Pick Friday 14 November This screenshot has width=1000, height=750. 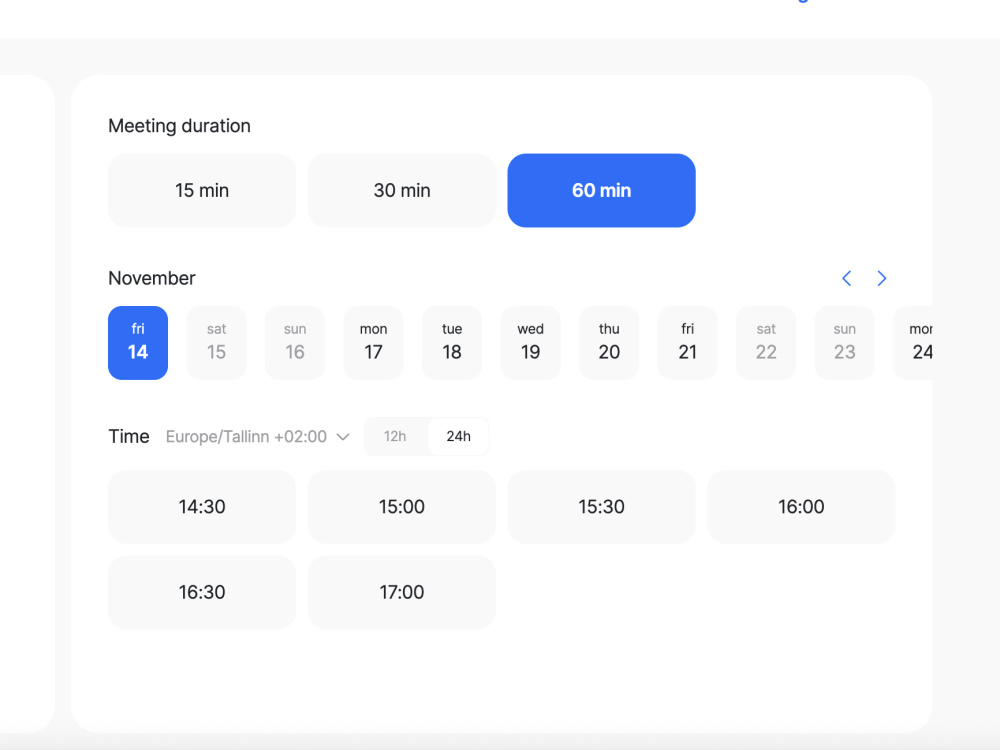[x=138, y=343]
